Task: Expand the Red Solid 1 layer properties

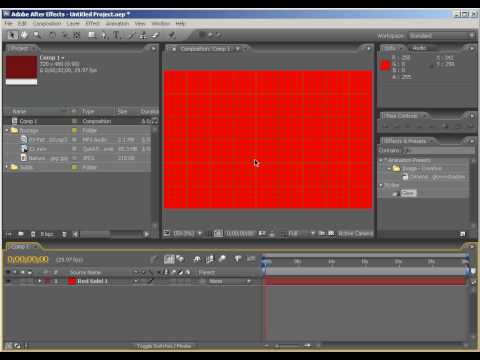Action: (39, 281)
